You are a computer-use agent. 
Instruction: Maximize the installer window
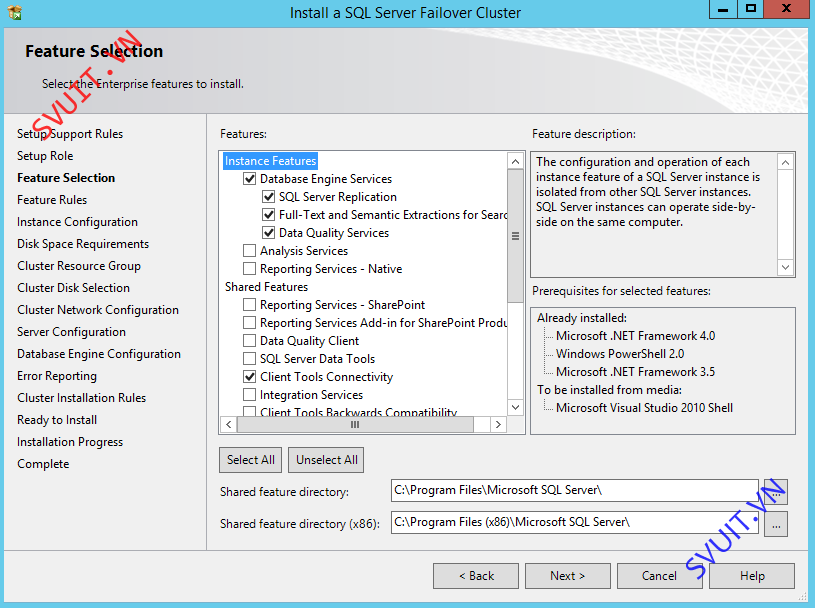click(751, 9)
